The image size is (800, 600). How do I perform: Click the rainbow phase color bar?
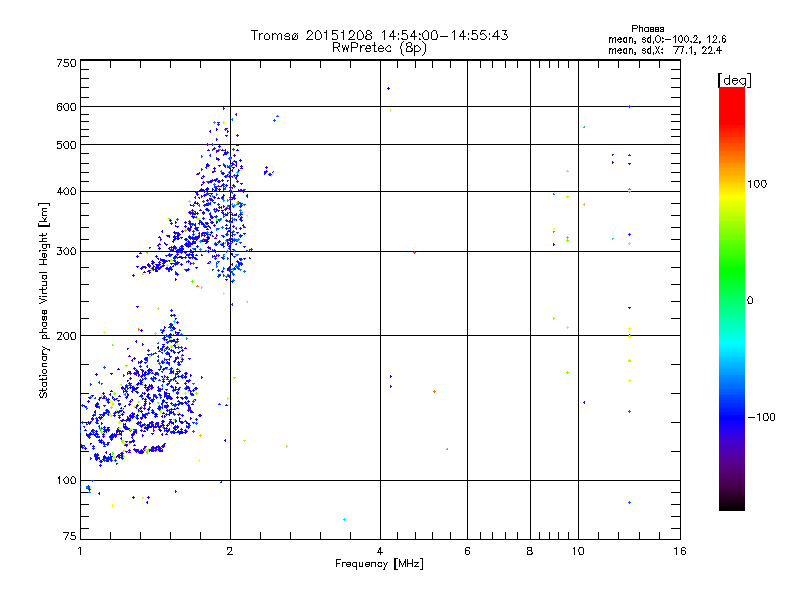(x=732, y=299)
